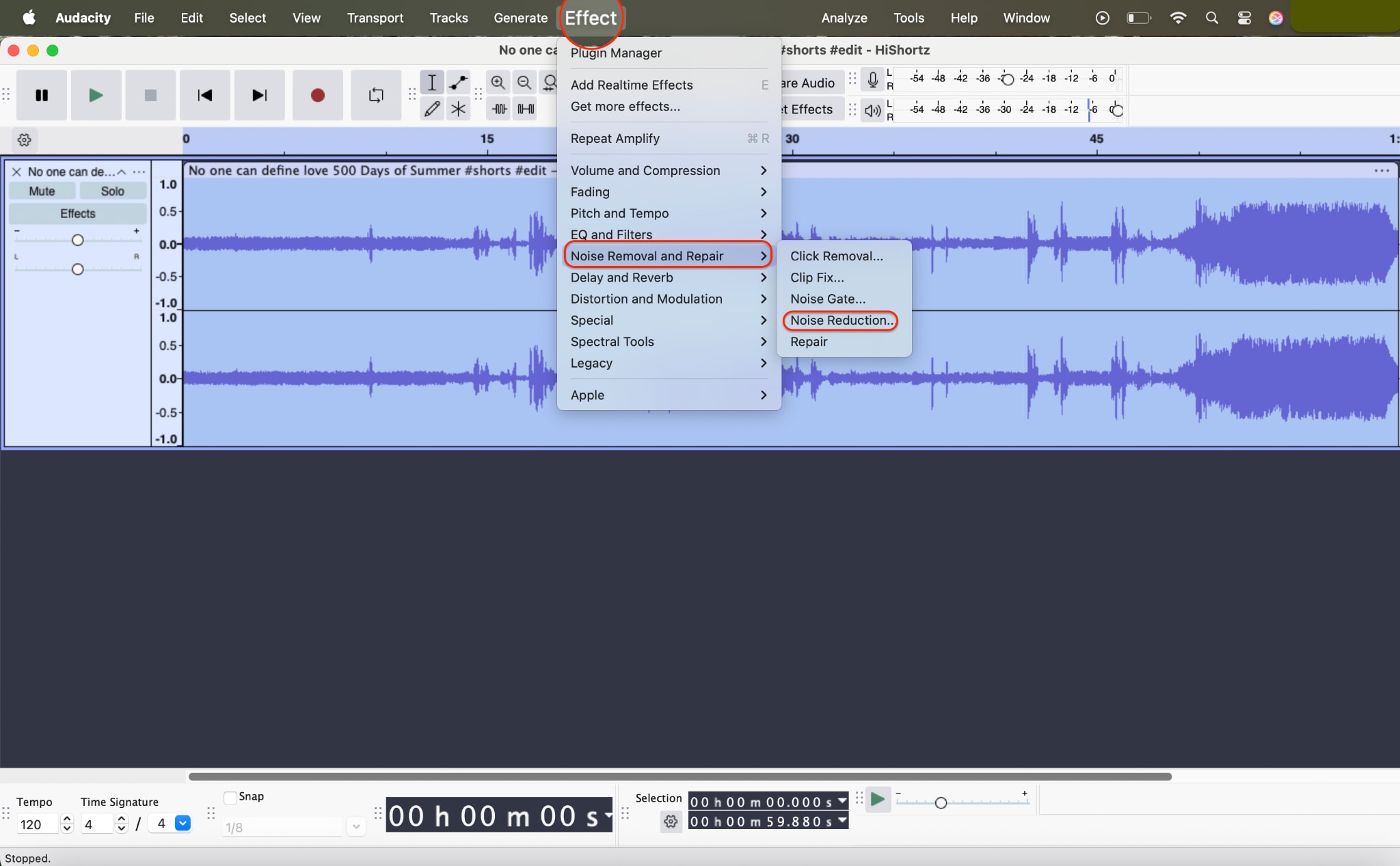Click the Trim audio outside selection icon

[500, 109]
